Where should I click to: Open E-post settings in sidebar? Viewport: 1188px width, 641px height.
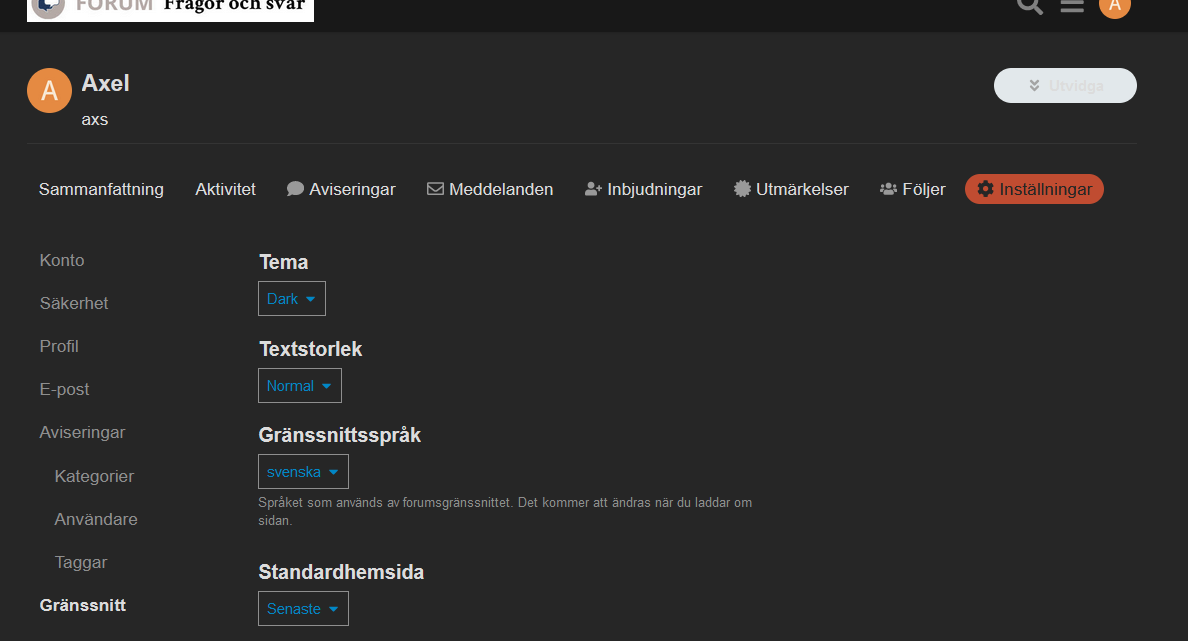point(65,390)
